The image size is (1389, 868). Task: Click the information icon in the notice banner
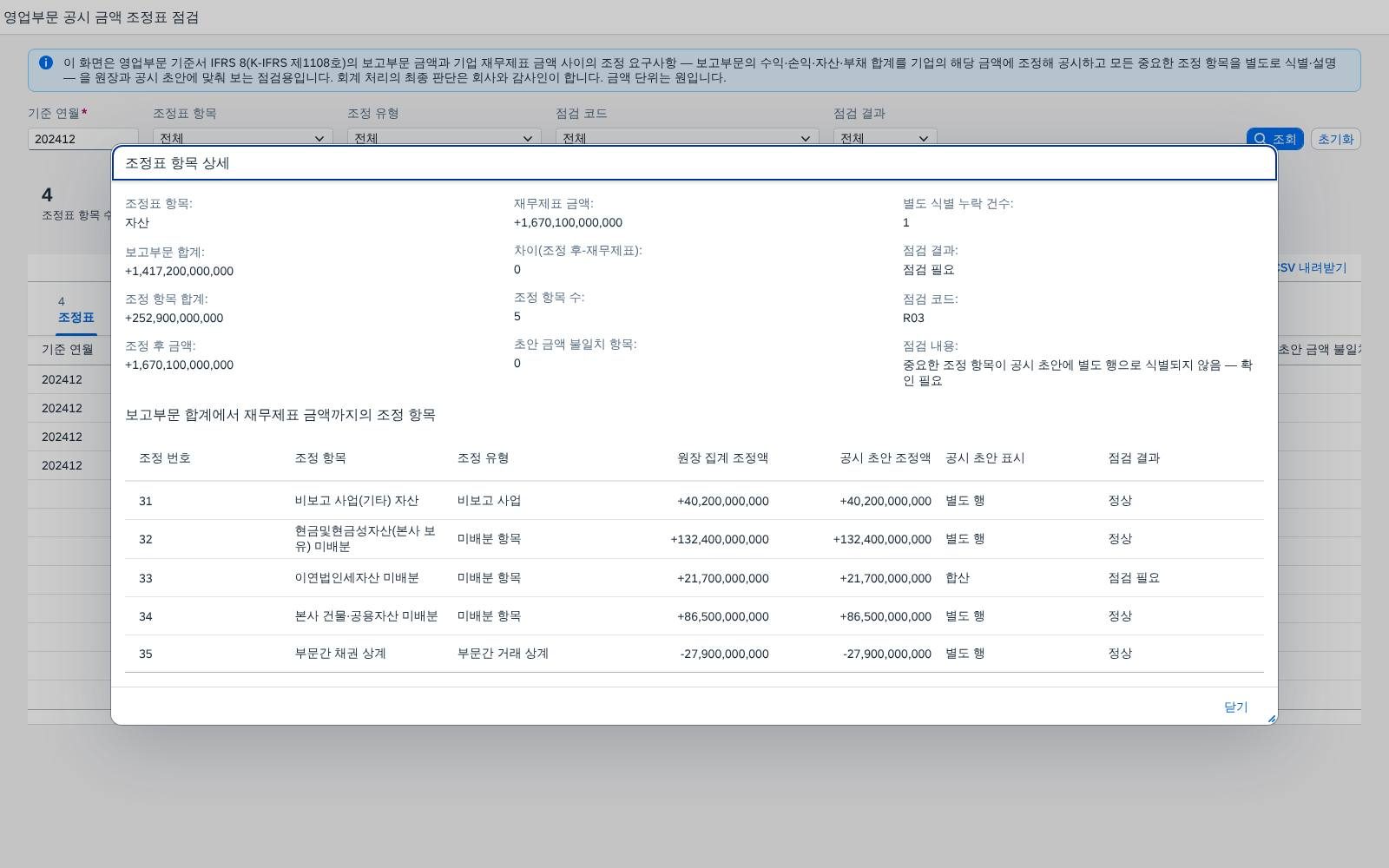[46, 62]
